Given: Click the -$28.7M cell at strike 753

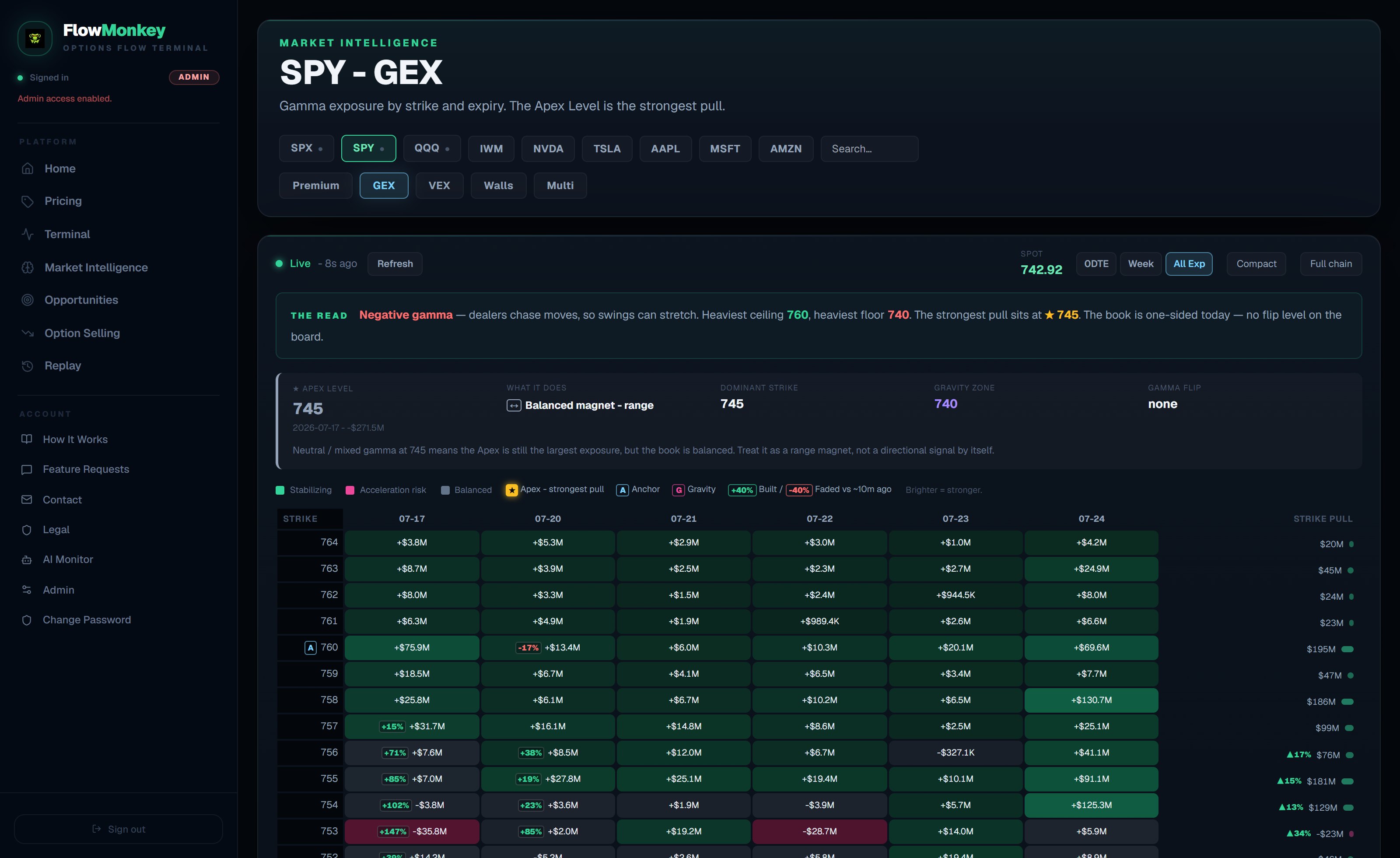Looking at the screenshot, I should (x=819, y=832).
